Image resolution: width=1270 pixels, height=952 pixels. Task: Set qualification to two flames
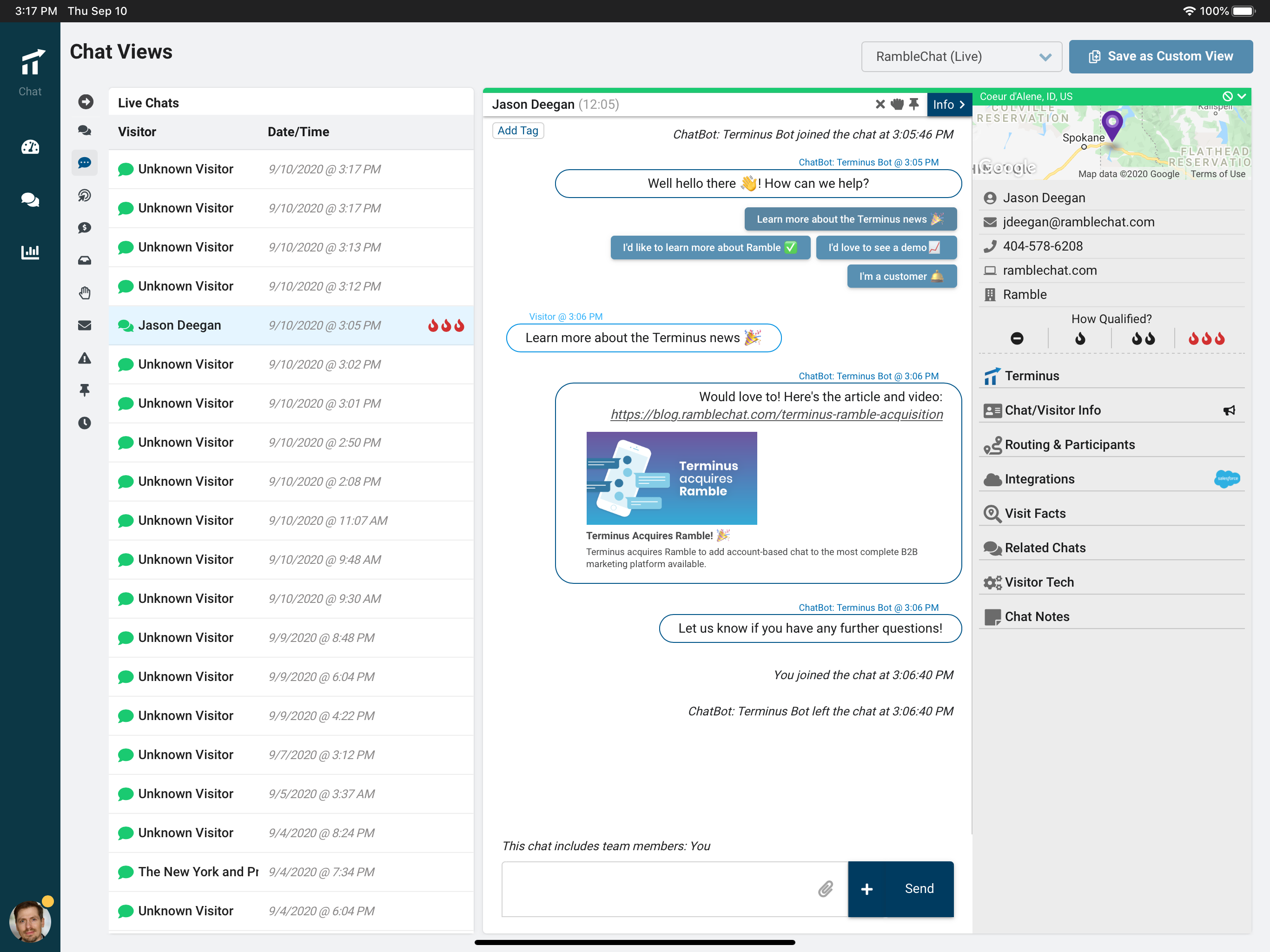coord(1143,339)
